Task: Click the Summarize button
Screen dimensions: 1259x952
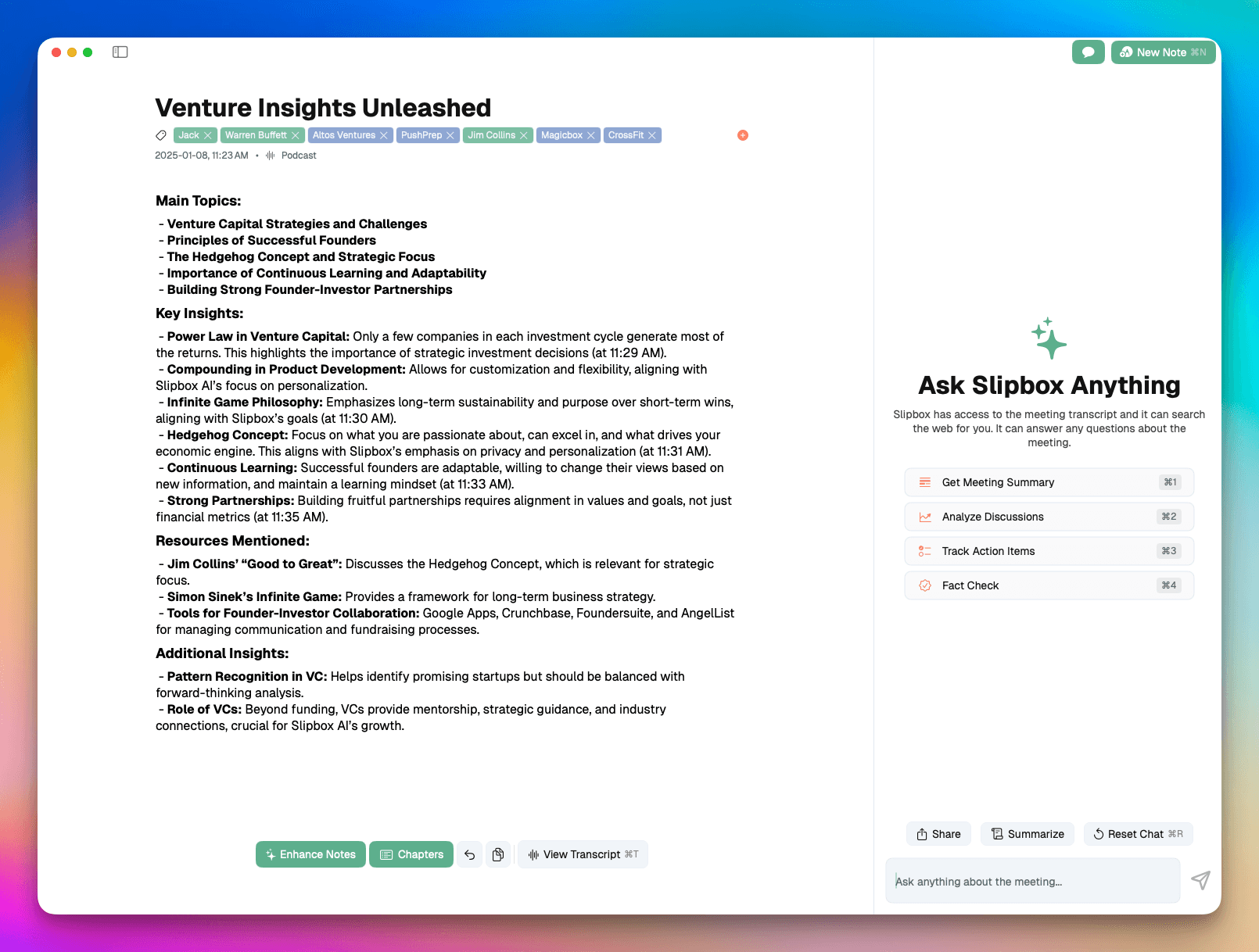Action: coord(1028,834)
